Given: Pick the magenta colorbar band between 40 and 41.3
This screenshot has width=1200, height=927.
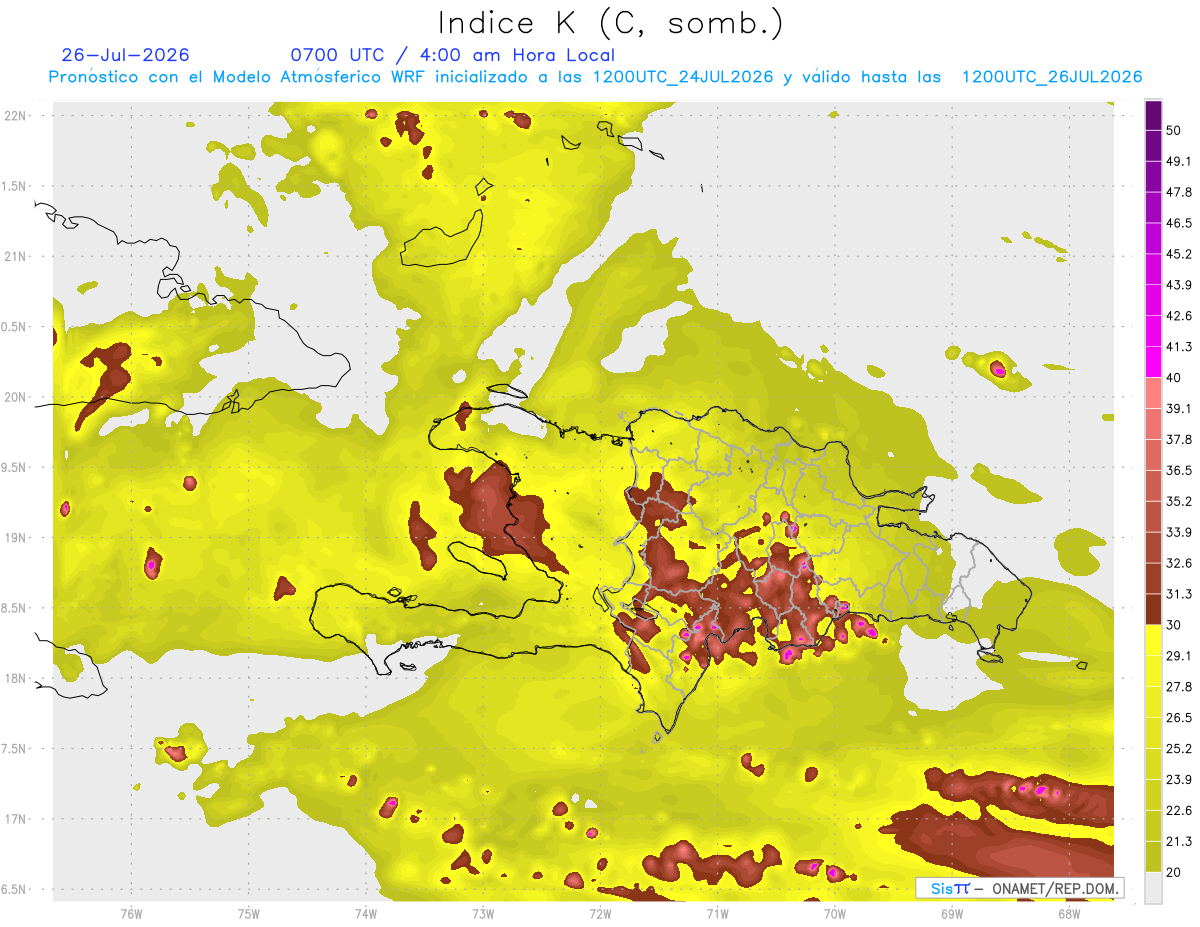Looking at the screenshot, I should point(1153,362).
